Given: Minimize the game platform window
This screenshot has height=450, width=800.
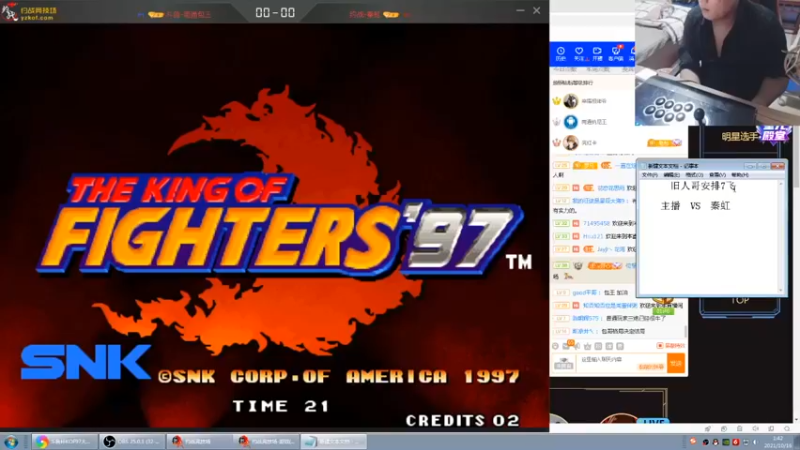Looking at the screenshot, I should (520, 10).
